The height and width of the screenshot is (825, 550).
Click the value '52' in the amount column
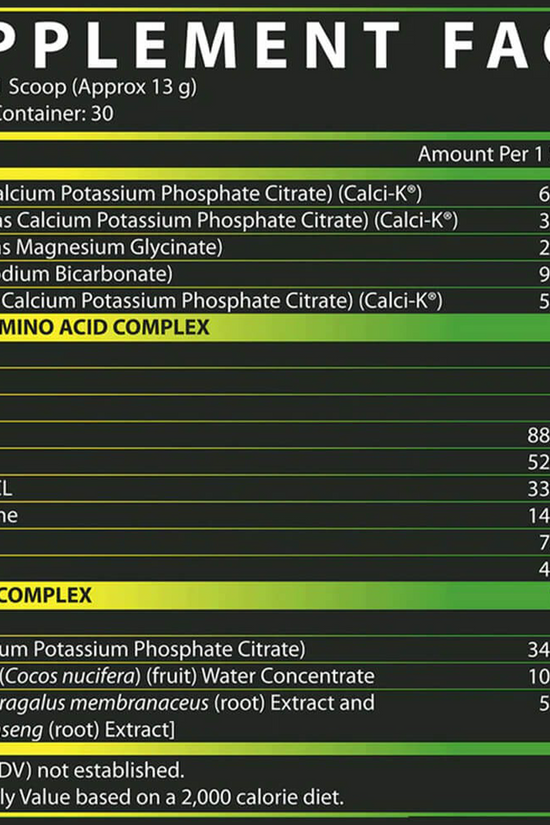538,462
